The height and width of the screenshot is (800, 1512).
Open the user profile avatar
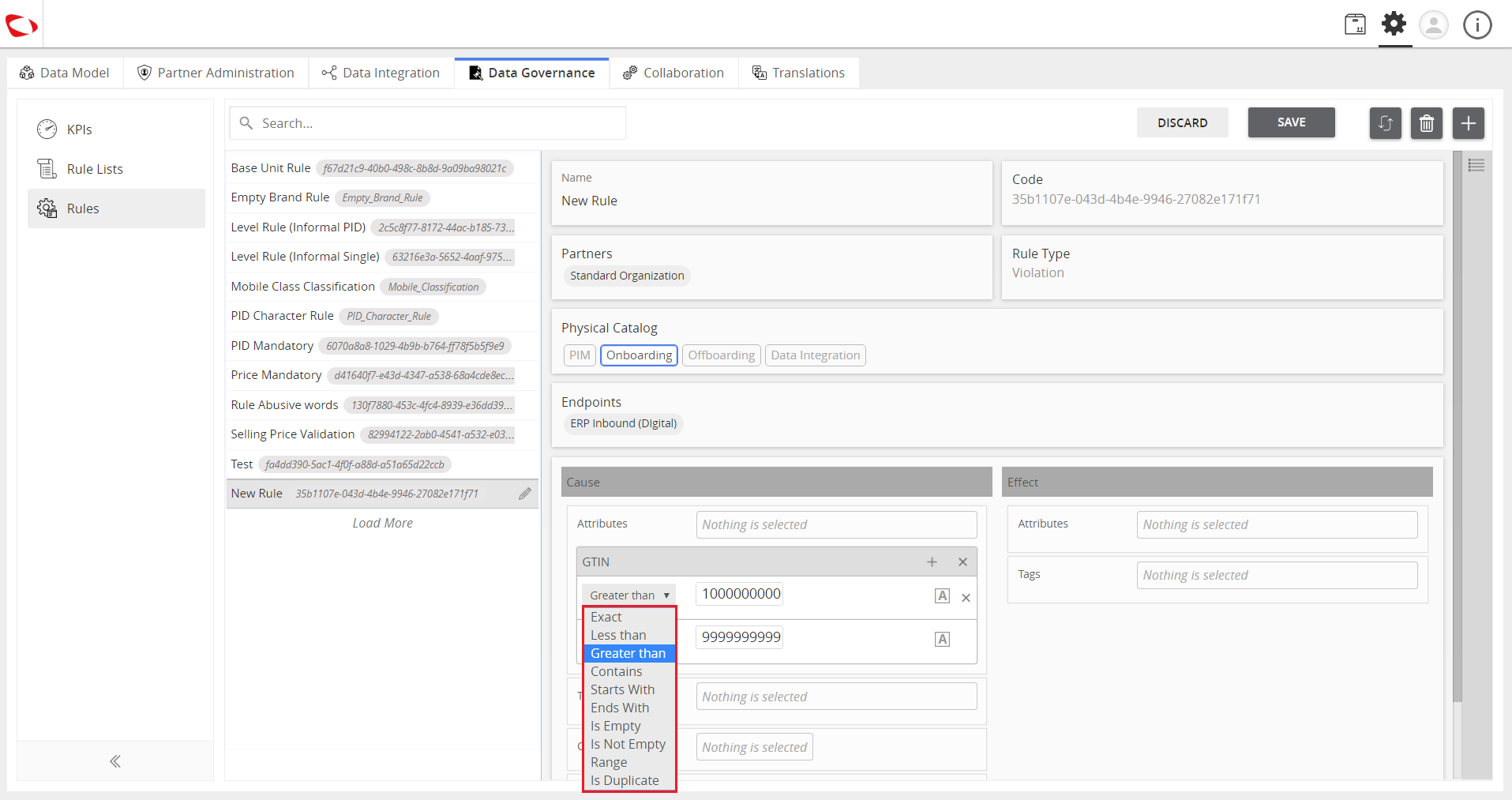[x=1434, y=24]
